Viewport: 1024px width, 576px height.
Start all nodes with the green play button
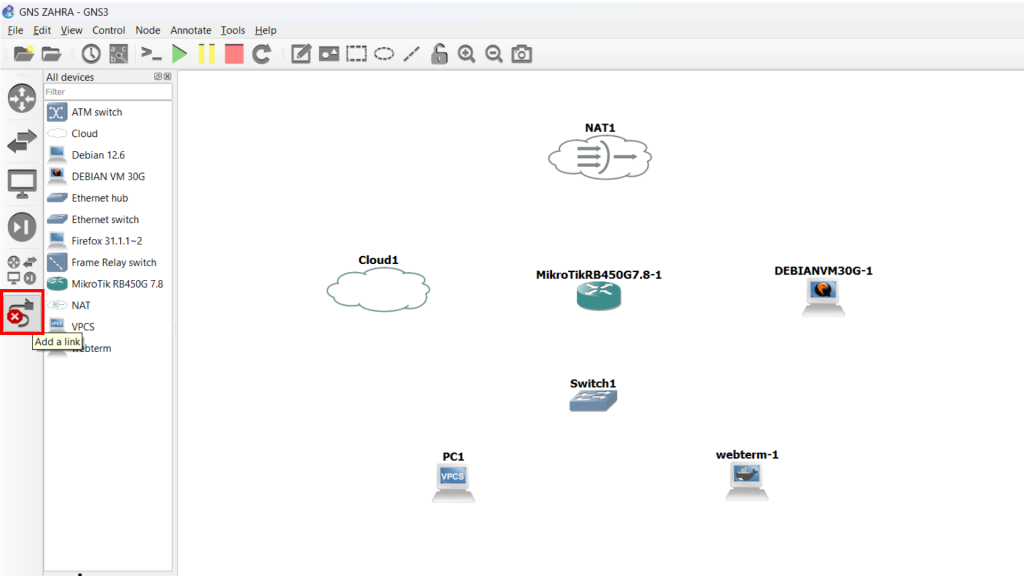[x=179, y=54]
